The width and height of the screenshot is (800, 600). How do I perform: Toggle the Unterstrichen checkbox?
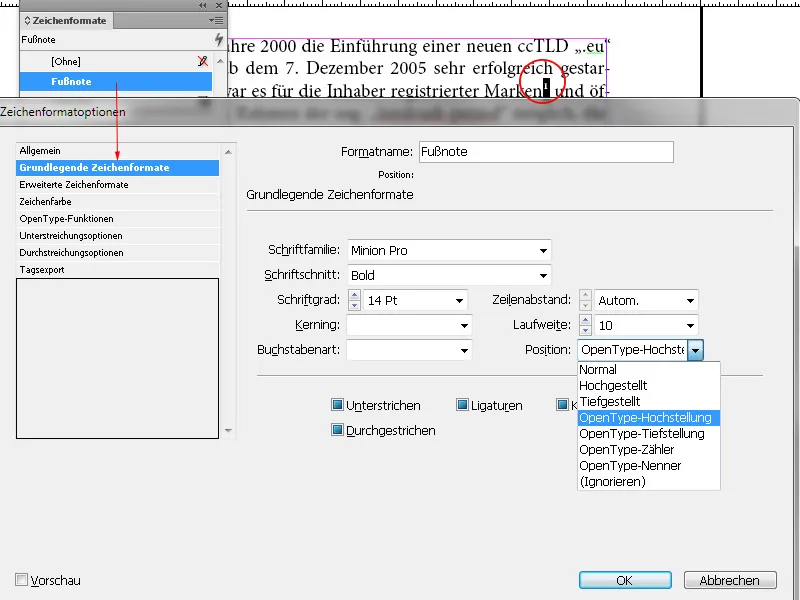[x=337, y=405]
